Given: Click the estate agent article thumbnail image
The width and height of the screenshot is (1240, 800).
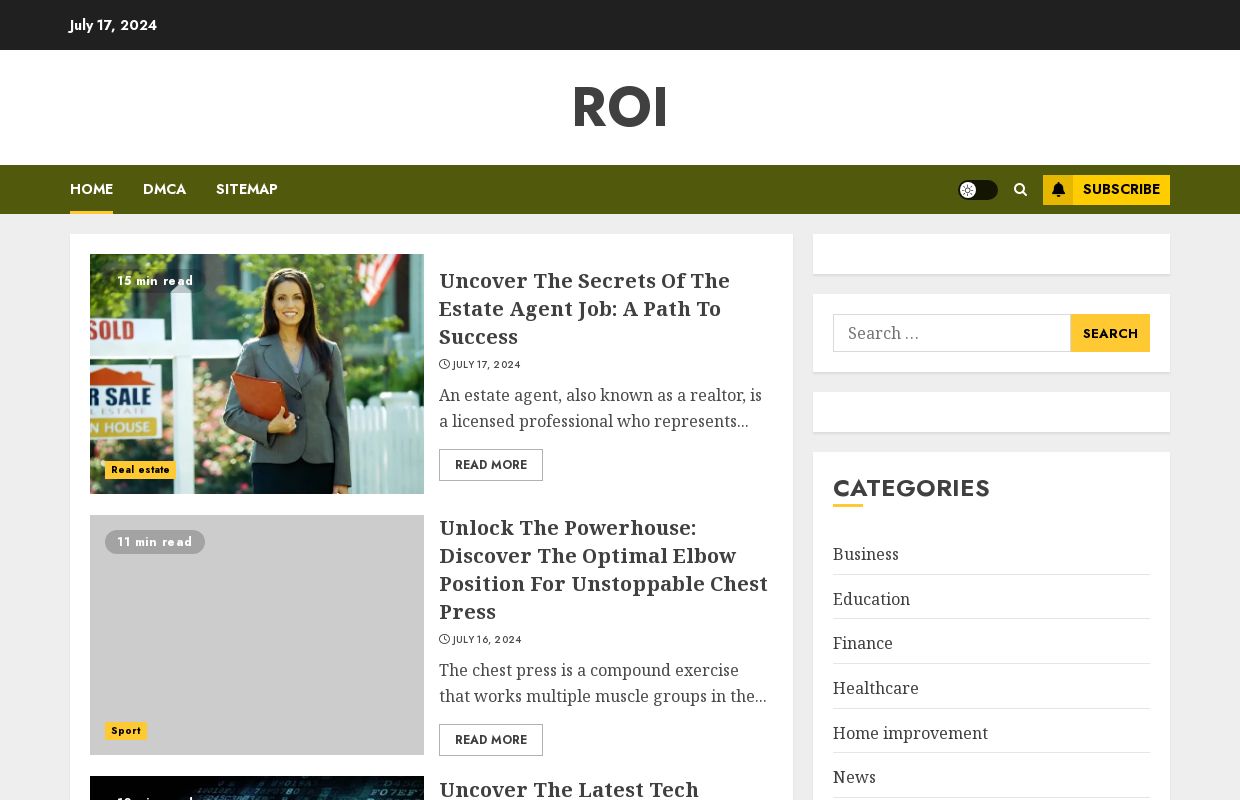Looking at the screenshot, I should (x=257, y=373).
